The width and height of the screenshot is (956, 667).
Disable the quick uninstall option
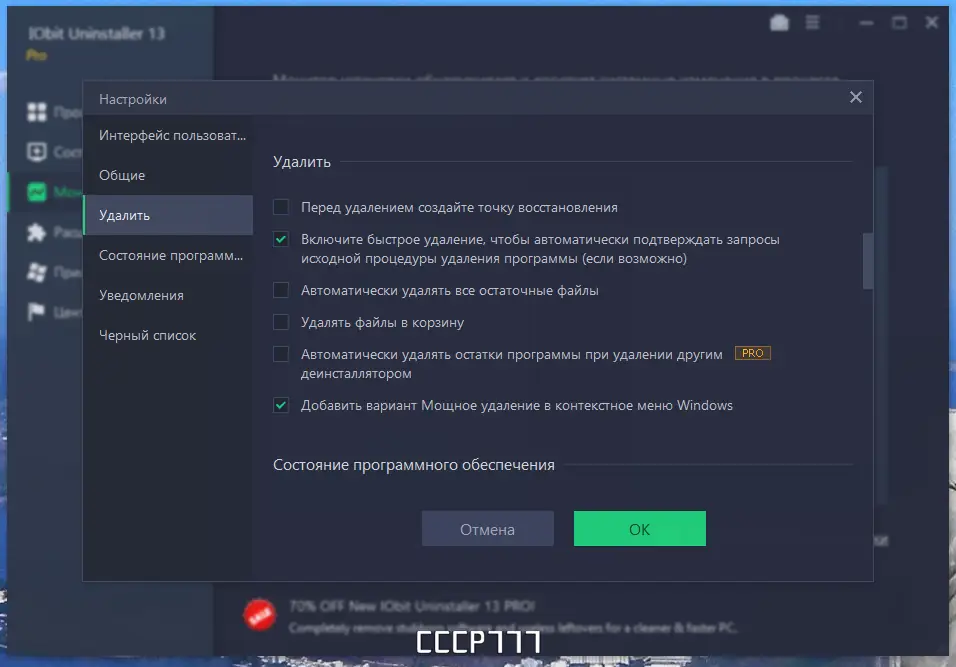click(282, 240)
